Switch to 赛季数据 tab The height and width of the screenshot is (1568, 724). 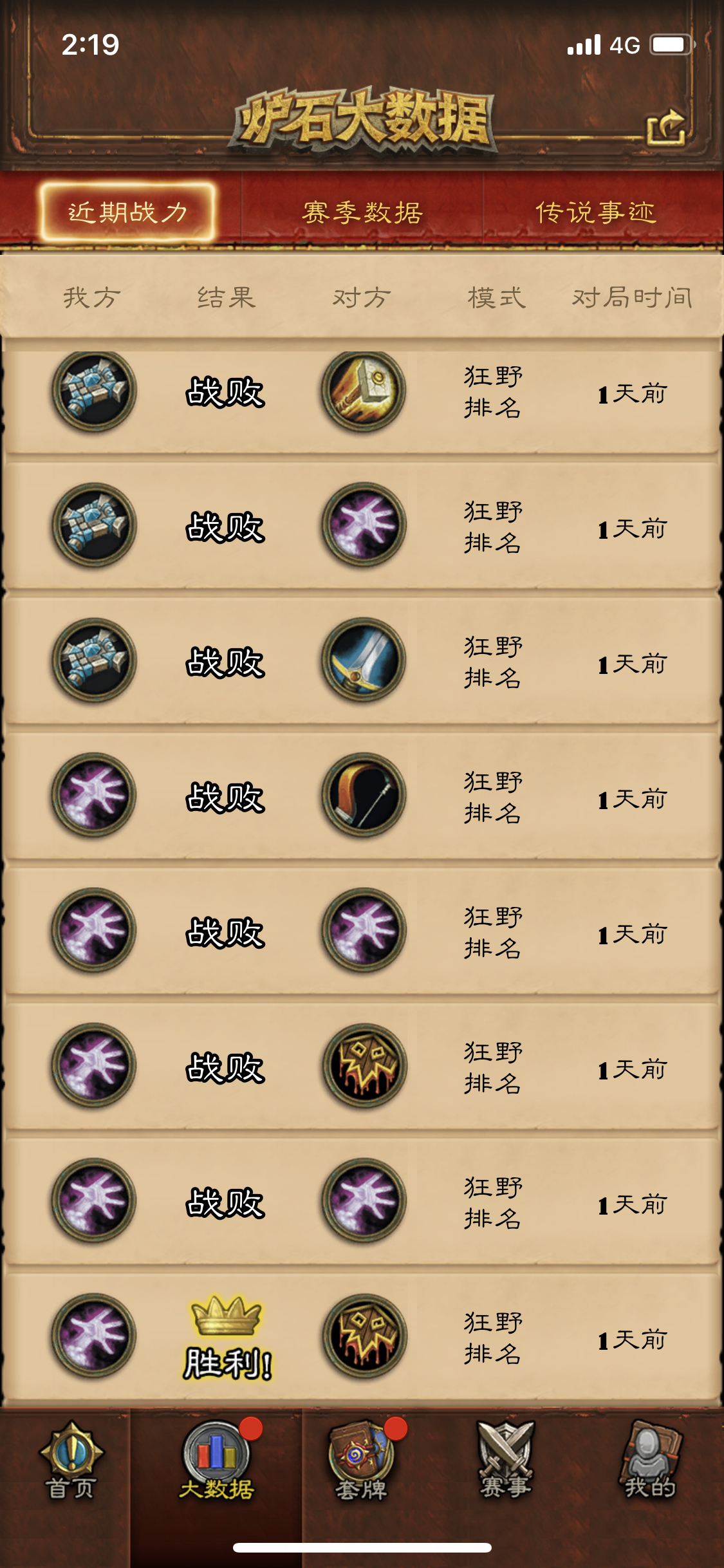(362, 212)
